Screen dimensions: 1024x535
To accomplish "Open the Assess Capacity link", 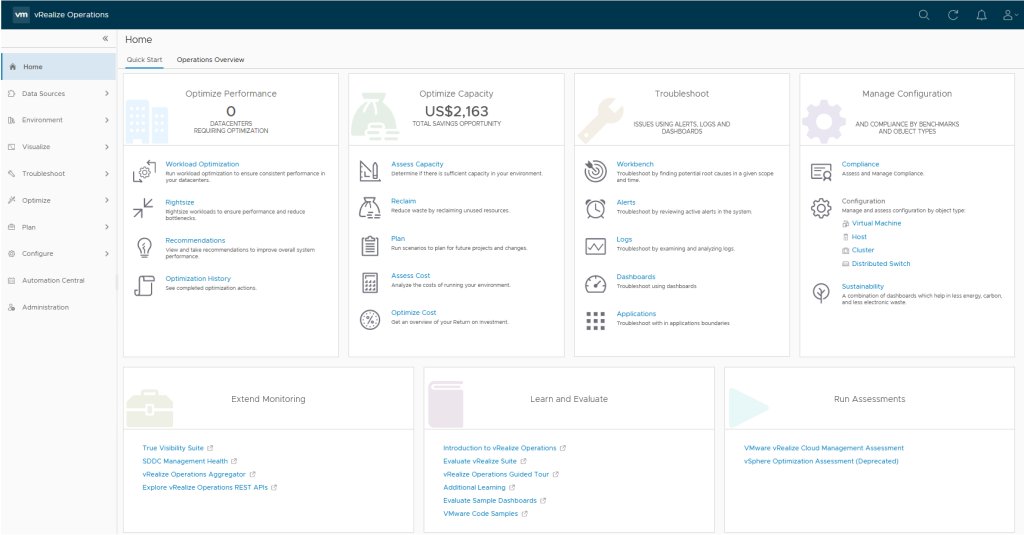I will tap(417, 164).
